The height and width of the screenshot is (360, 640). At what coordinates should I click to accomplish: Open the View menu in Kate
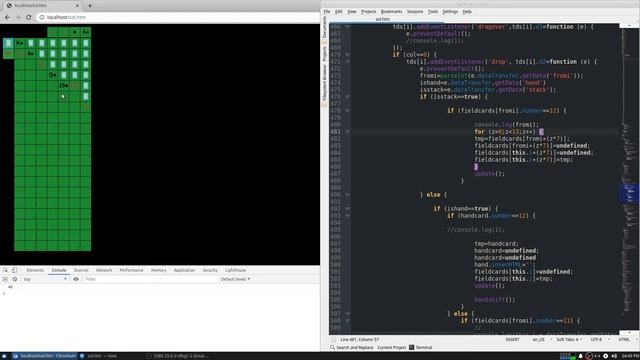tap(352, 11)
